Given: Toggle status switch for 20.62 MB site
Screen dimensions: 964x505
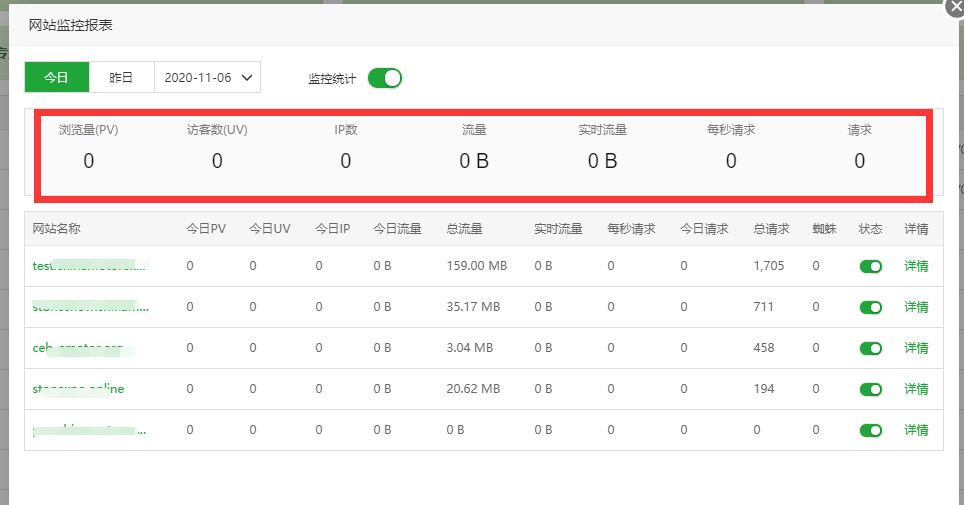Looking at the screenshot, I should click(x=871, y=389).
